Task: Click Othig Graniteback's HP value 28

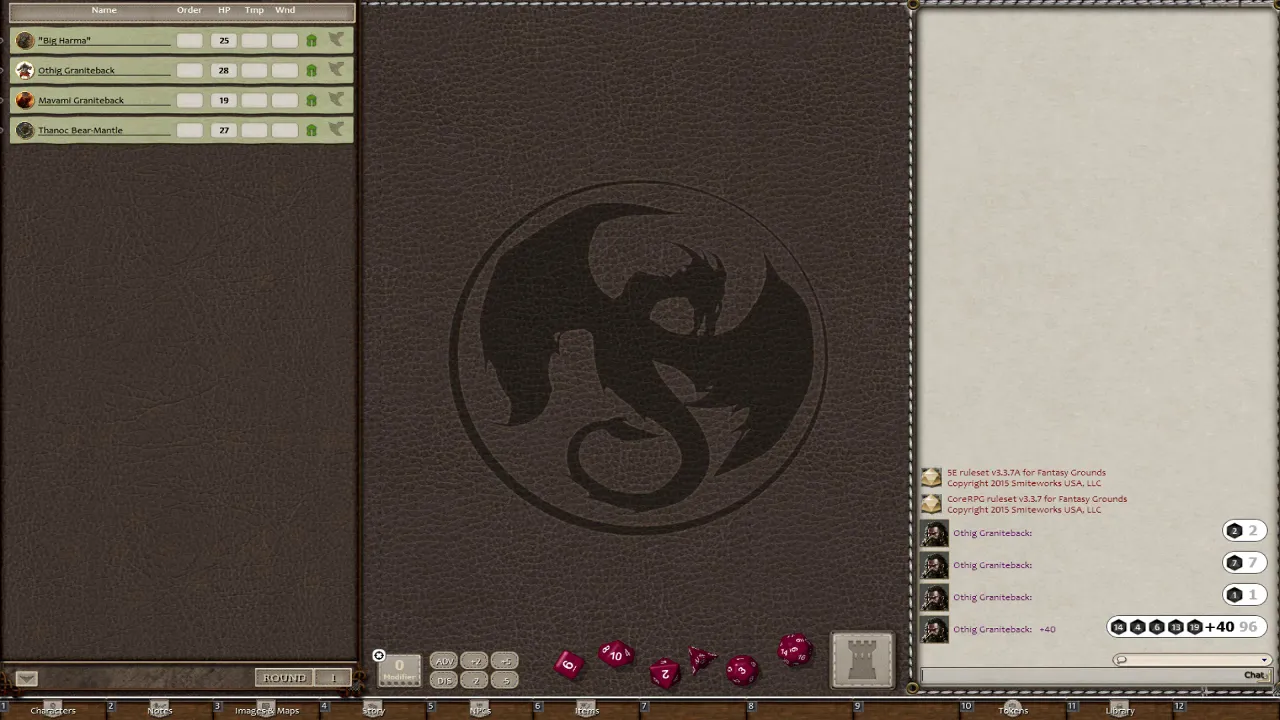Action: pos(223,70)
